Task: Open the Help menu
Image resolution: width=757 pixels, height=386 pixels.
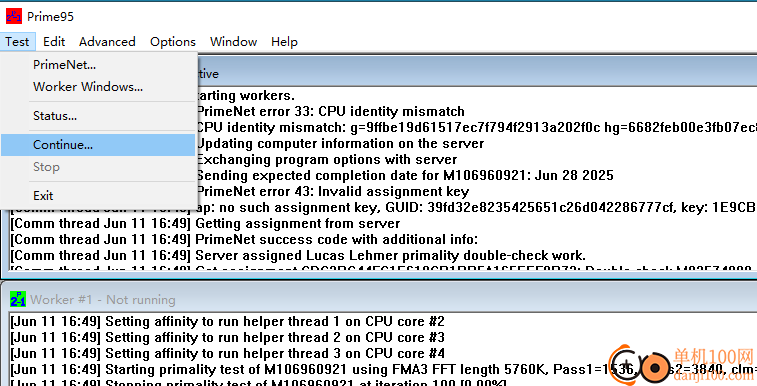Action: [284, 42]
